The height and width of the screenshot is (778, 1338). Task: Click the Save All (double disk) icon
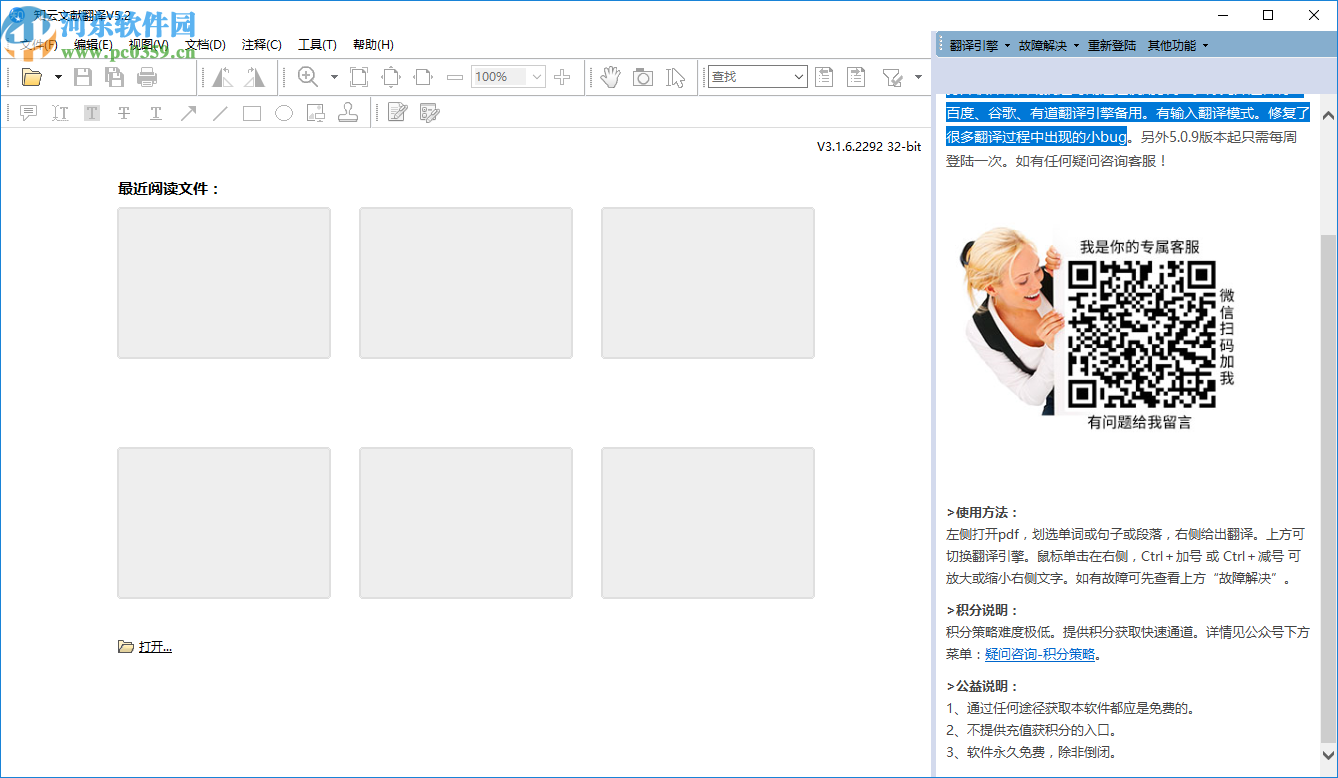[x=115, y=77]
